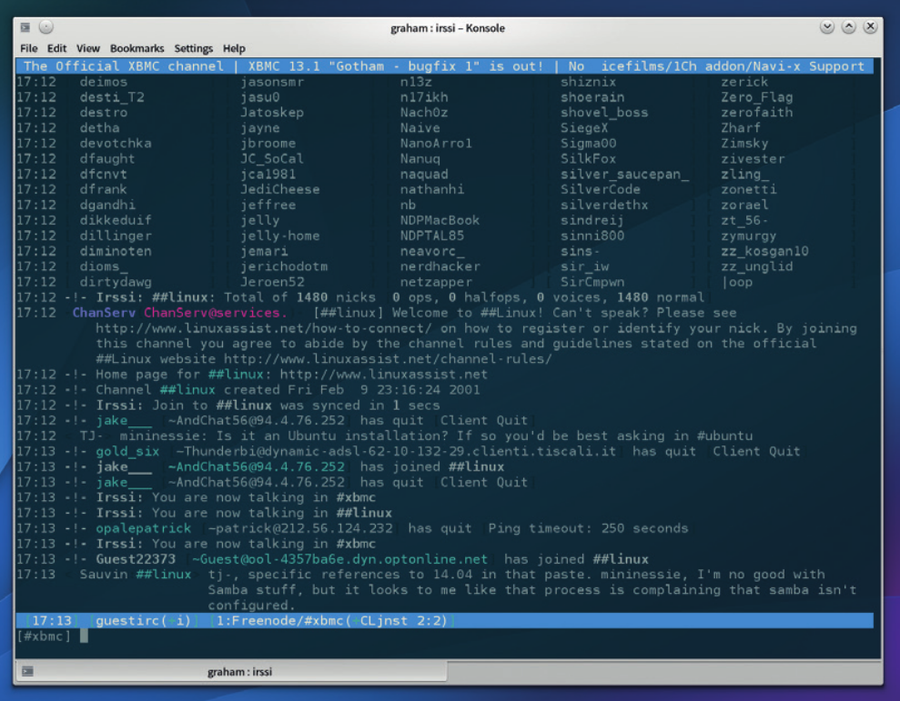The width and height of the screenshot is (900, 701).
Task: Click the nick "dgandhi"
Action: [x=108, y=206]
